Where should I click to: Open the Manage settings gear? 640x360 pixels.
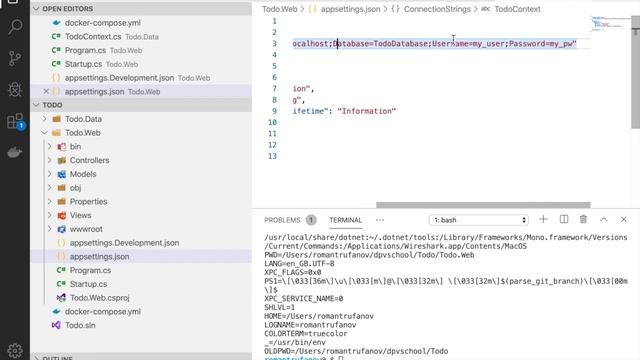point(15,350)
